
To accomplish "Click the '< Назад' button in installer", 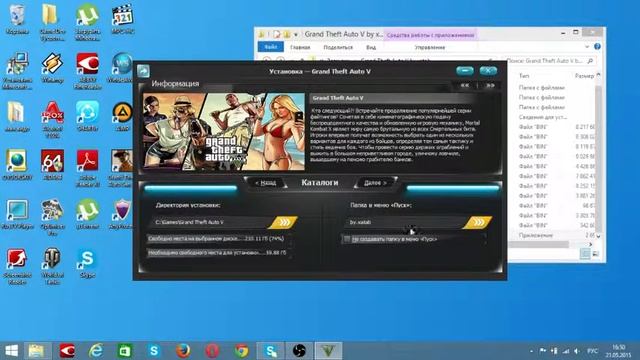I will [265, 183].
